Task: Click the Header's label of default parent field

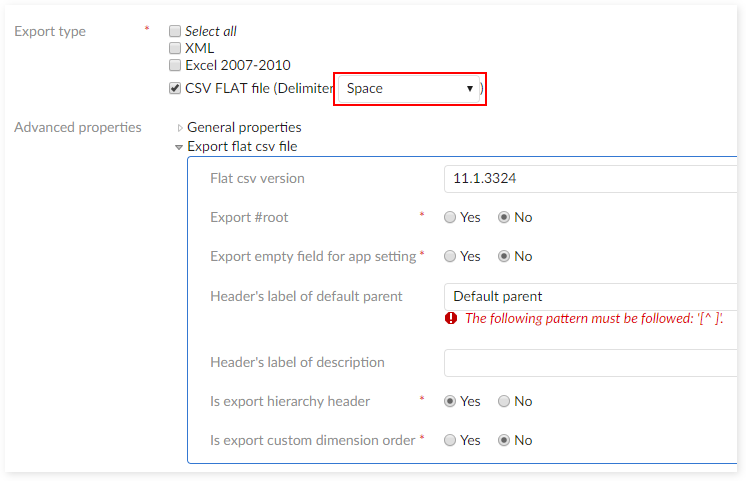Action: [590, 296]
